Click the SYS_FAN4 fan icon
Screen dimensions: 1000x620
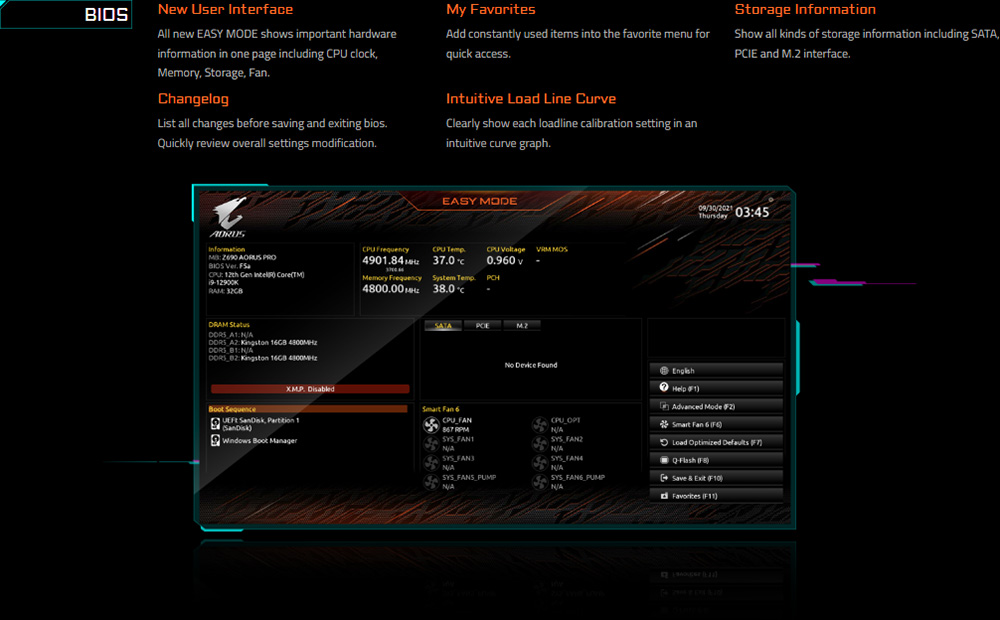[x=540, y=463]
